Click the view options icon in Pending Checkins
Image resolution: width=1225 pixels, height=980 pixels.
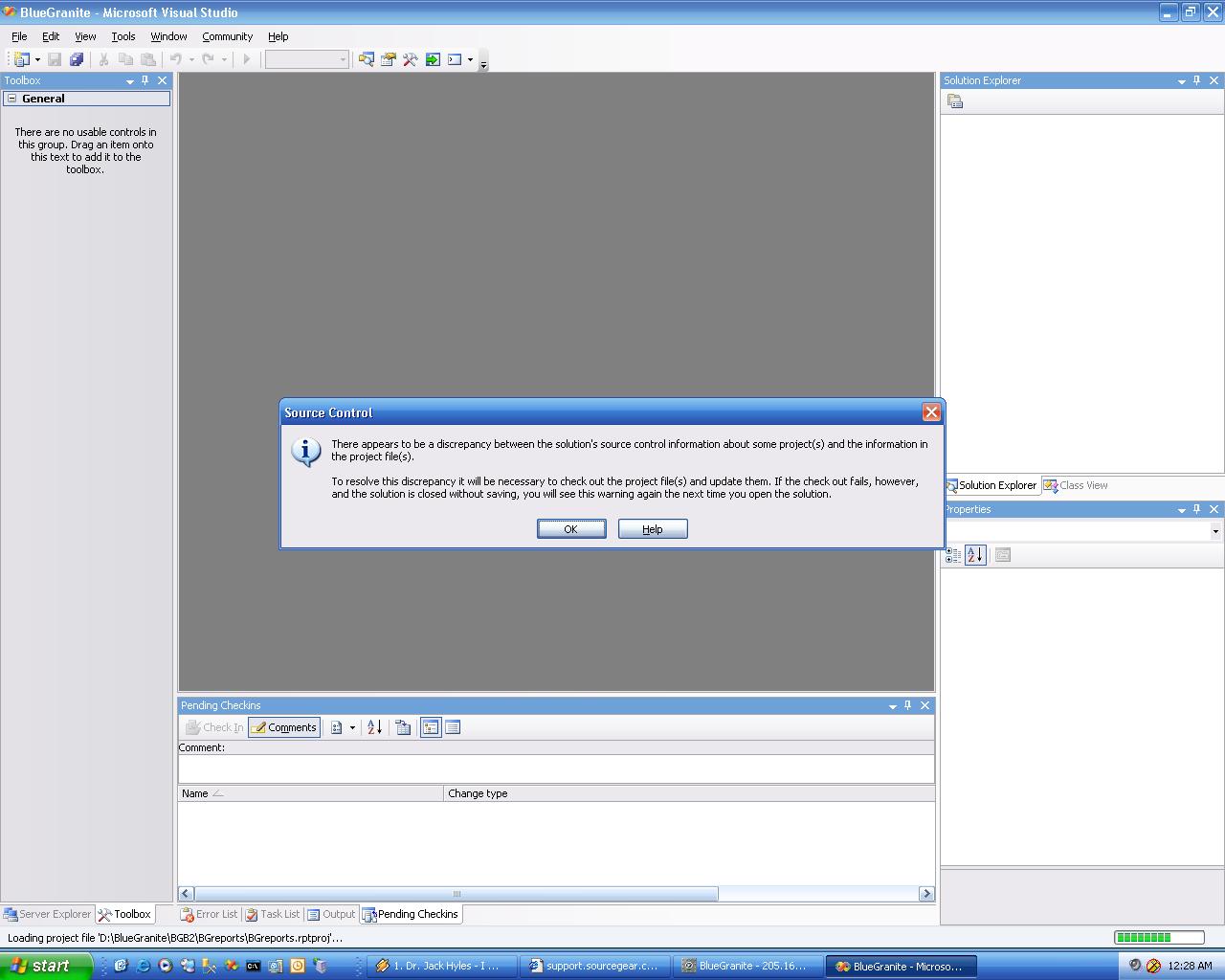tap(337, 727)
